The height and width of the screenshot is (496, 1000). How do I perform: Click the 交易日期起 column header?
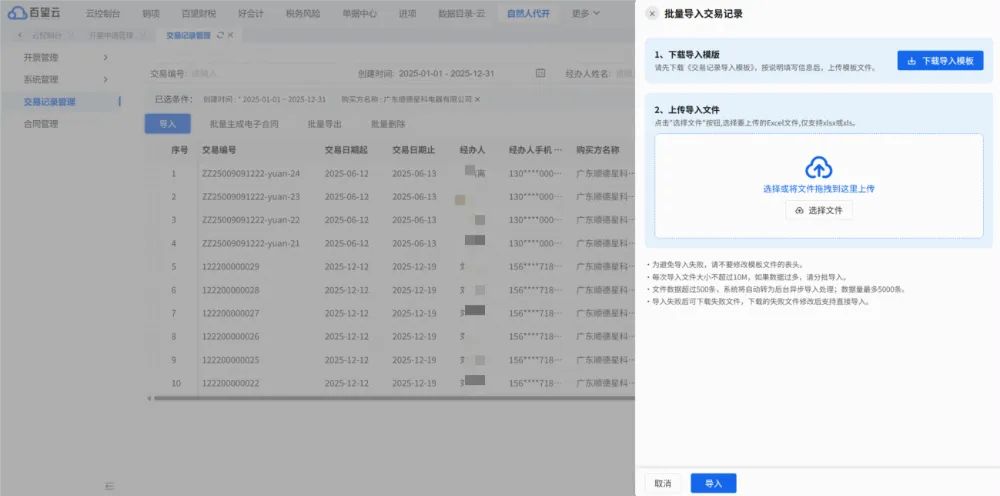346,150
